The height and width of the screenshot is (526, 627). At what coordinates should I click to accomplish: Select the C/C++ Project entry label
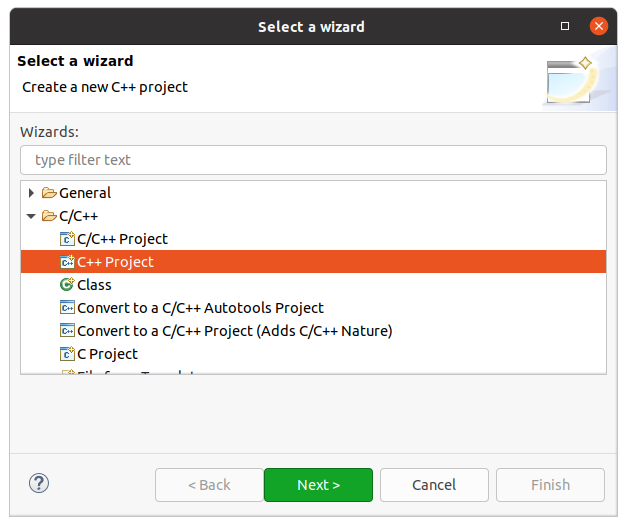[122, 239]
